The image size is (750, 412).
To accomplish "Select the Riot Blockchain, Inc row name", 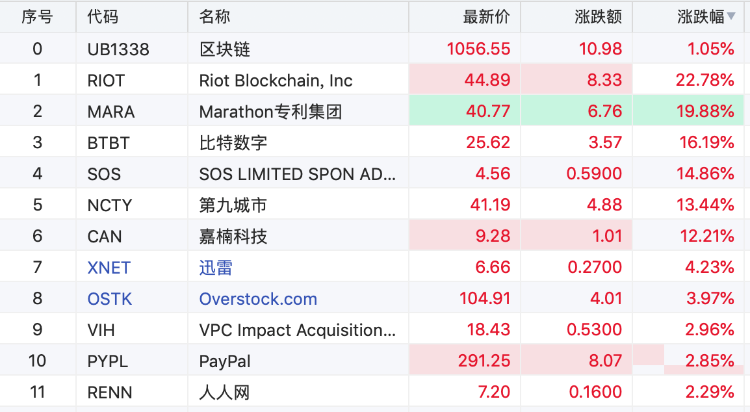I will point(276,80).
